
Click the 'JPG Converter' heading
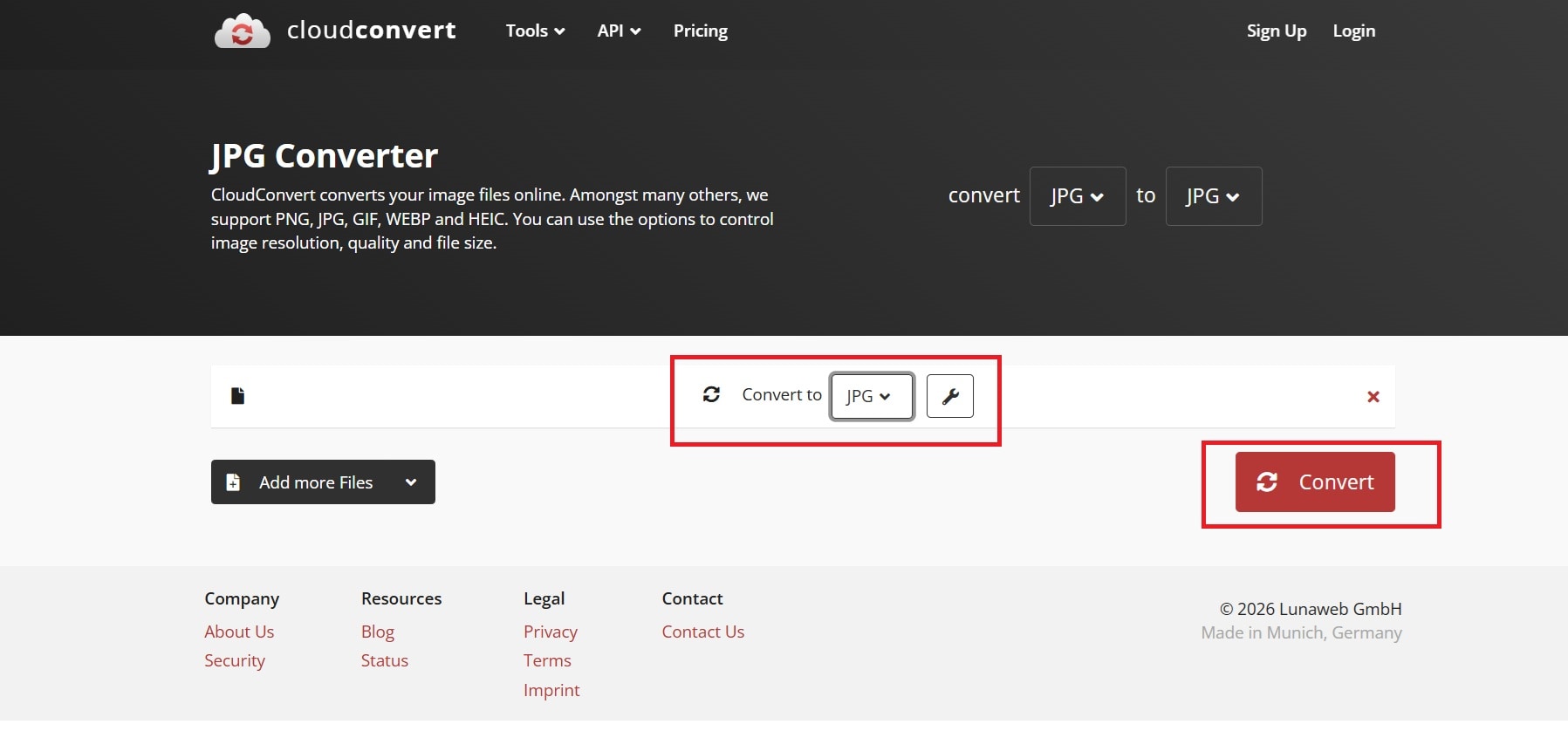coord(324,156)
